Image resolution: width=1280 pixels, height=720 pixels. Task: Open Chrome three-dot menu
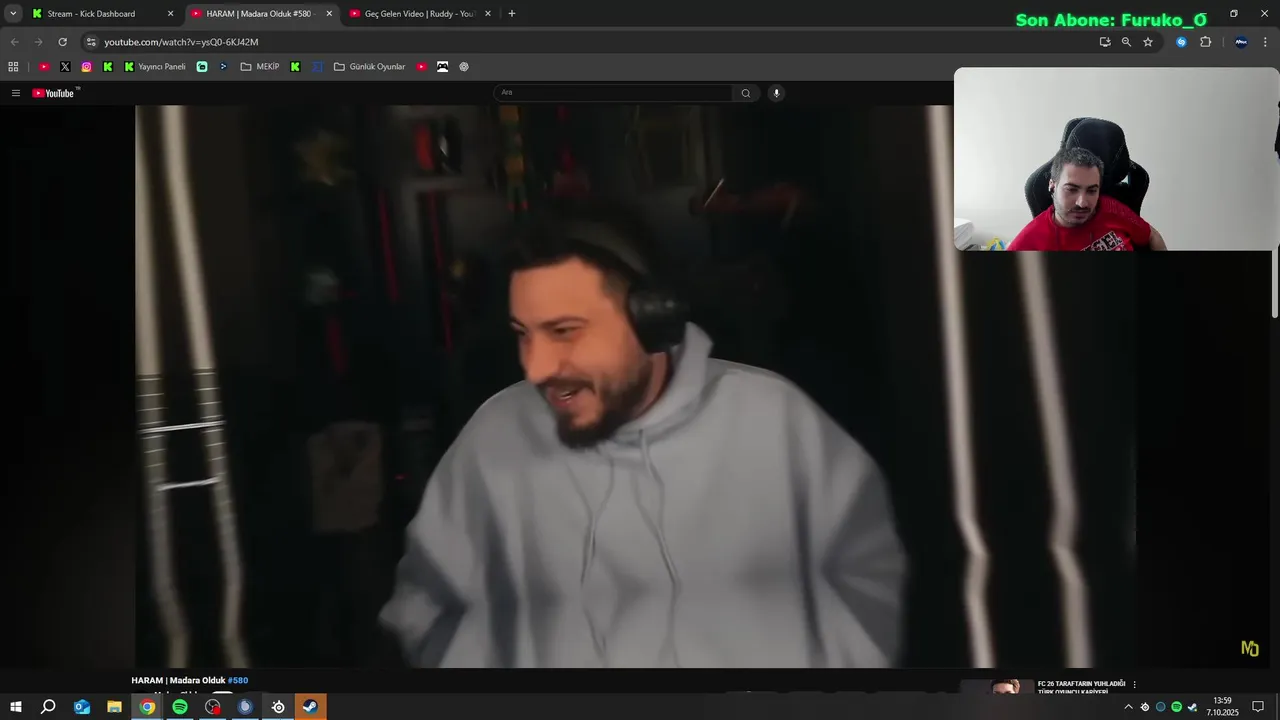tap(1266, 42)
